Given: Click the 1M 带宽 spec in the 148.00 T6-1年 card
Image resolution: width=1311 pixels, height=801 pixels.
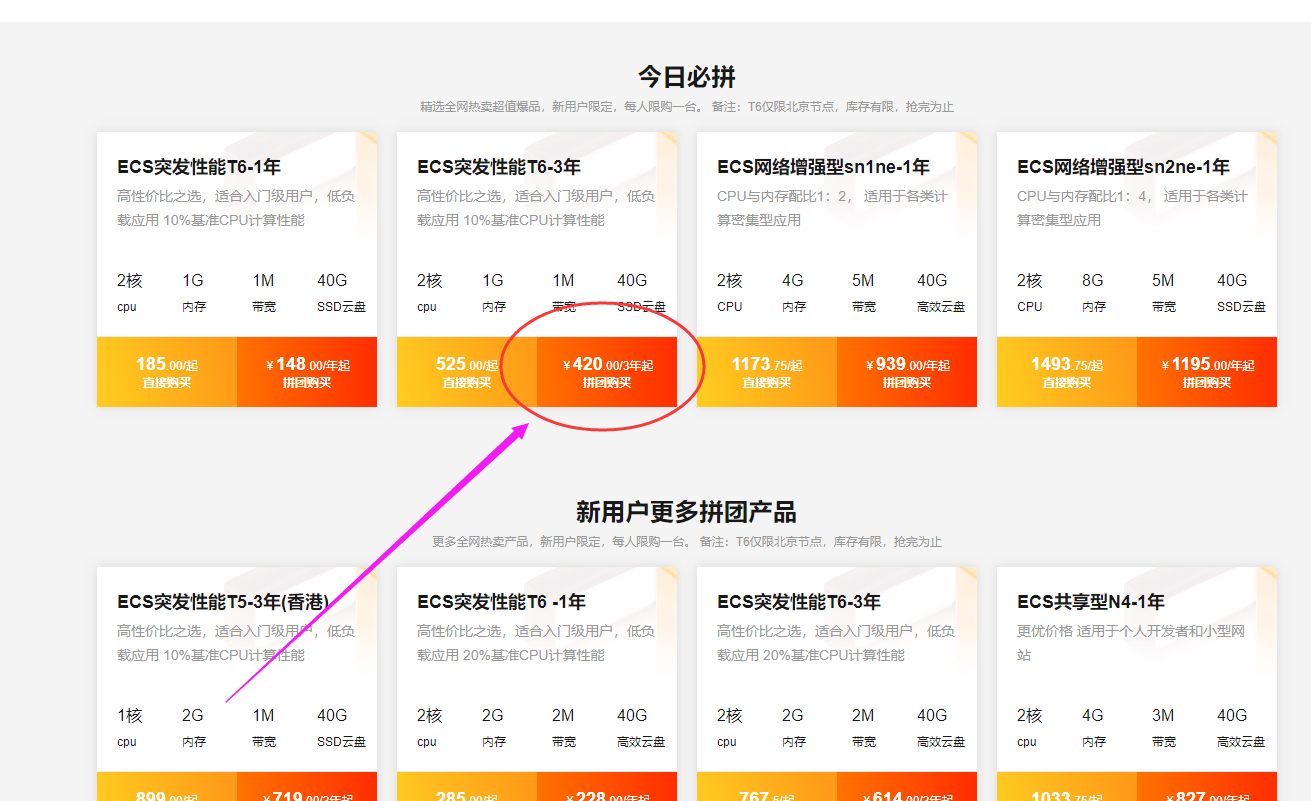Looking at the screenshot, I should (x=264, y=292).
